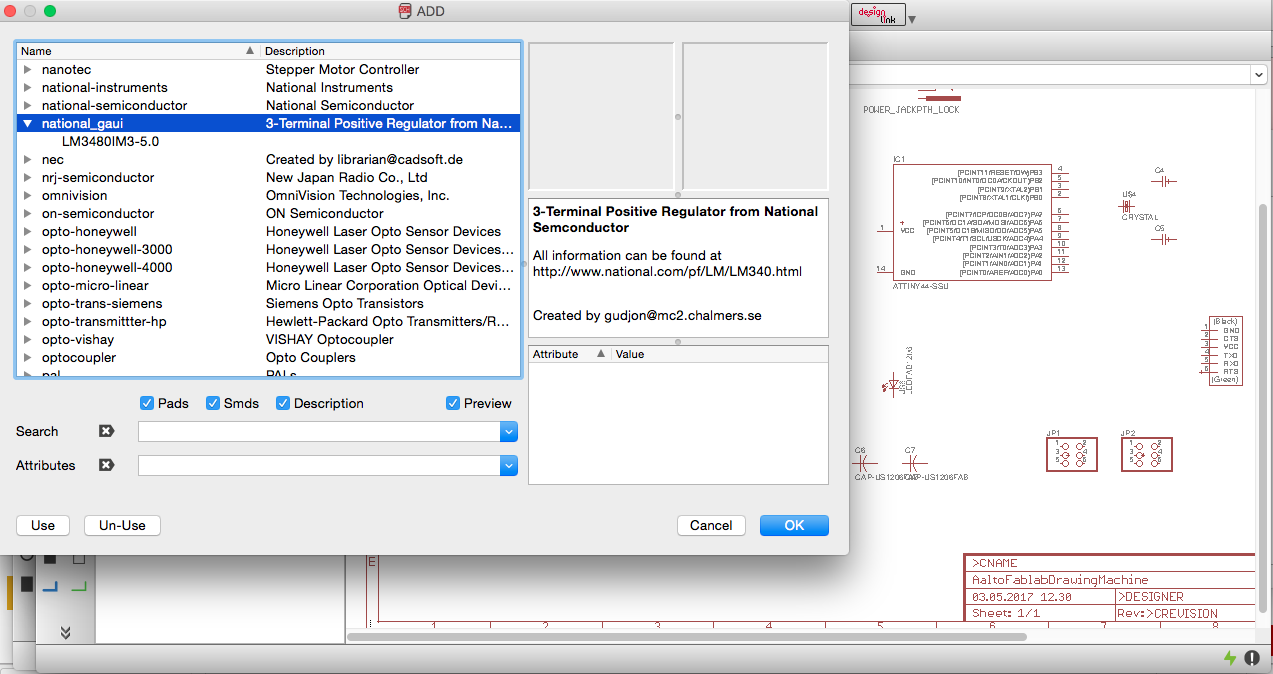Open the DesignLink tool button
The width and height of the screenshot is (1273, 674).
coord(878,15)
